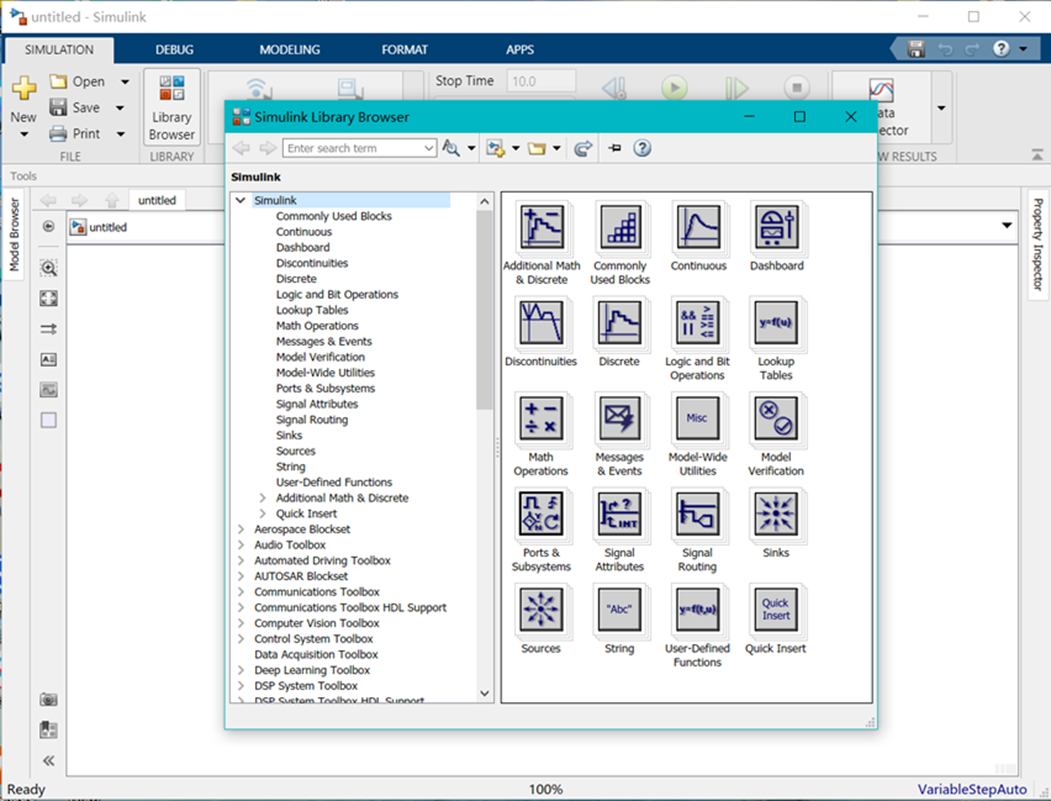Open the Dashboard library icon in the grid
Screen dimensions: 1051x801
pos(776,228)
